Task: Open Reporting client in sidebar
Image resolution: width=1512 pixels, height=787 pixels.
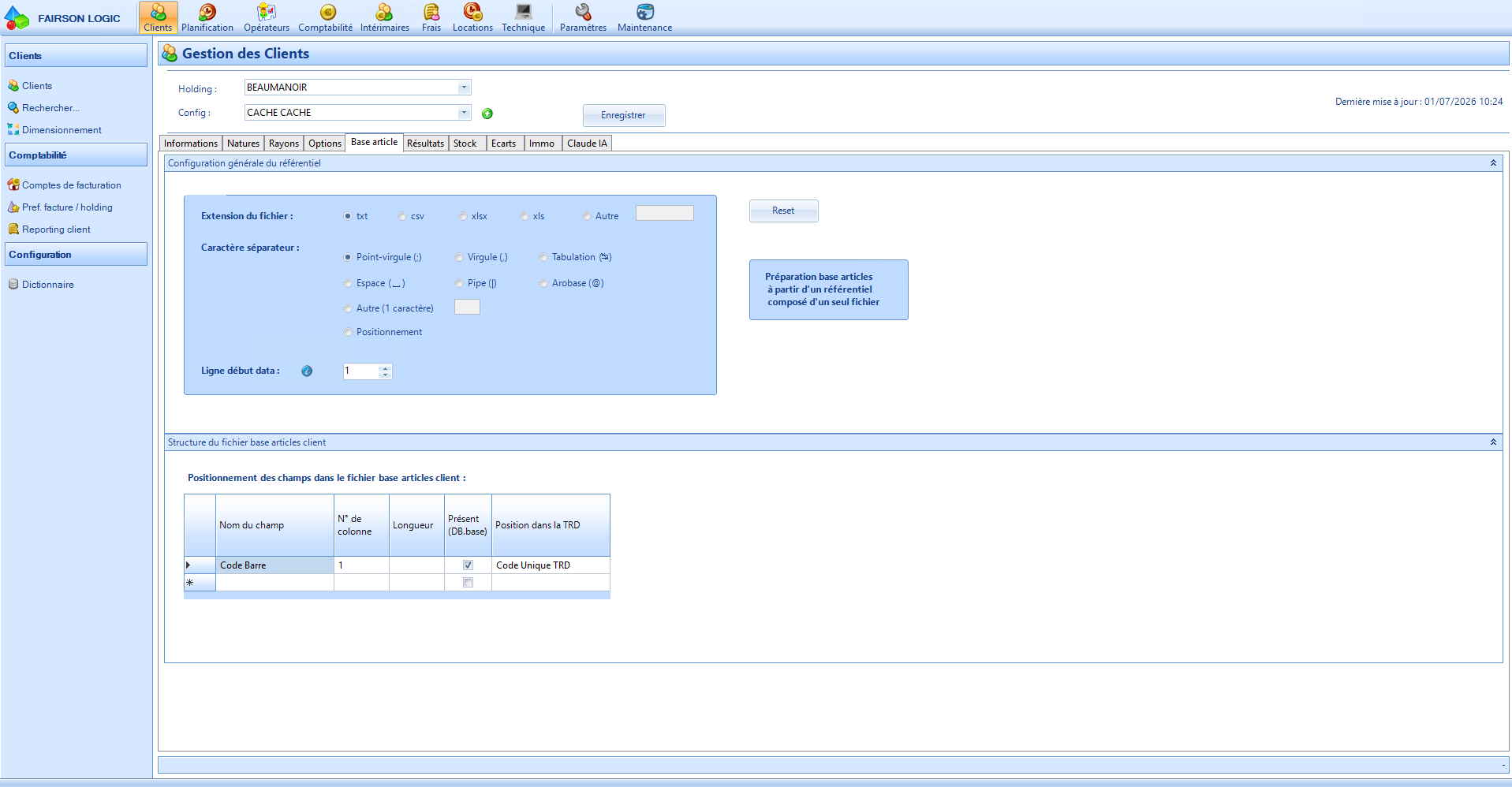Action: 49,229
